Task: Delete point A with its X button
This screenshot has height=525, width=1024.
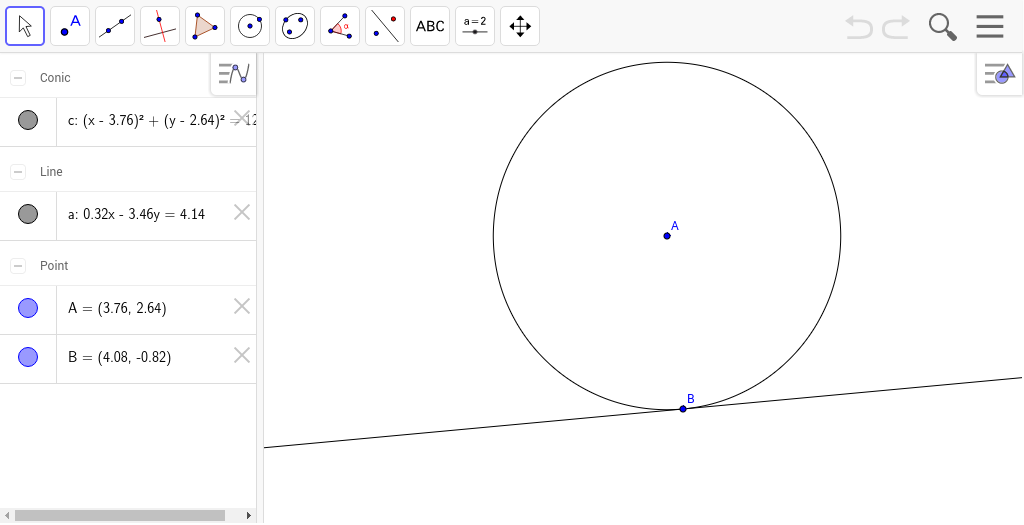Action: pos(242,306)
